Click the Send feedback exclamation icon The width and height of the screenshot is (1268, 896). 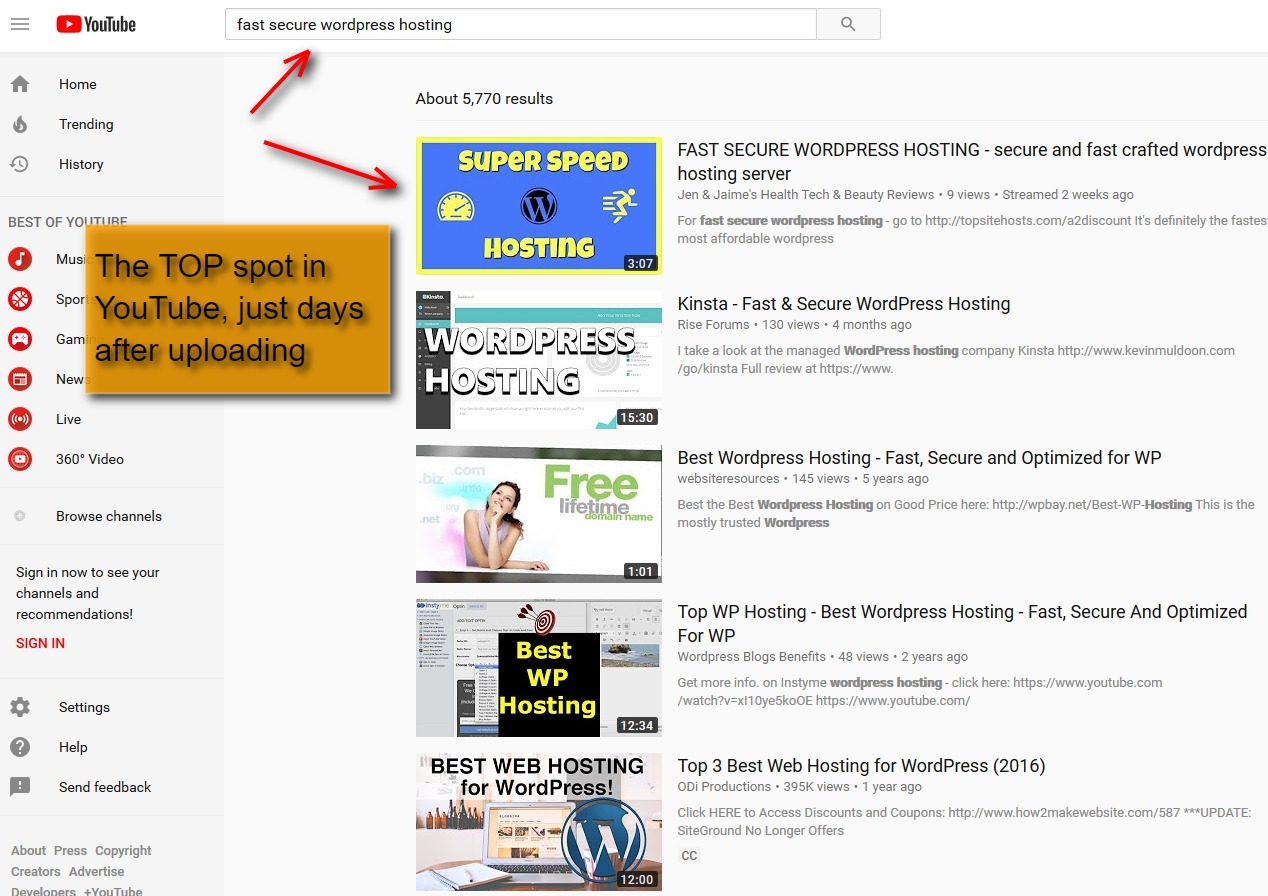pyautogui.click(x=20, y=787)
